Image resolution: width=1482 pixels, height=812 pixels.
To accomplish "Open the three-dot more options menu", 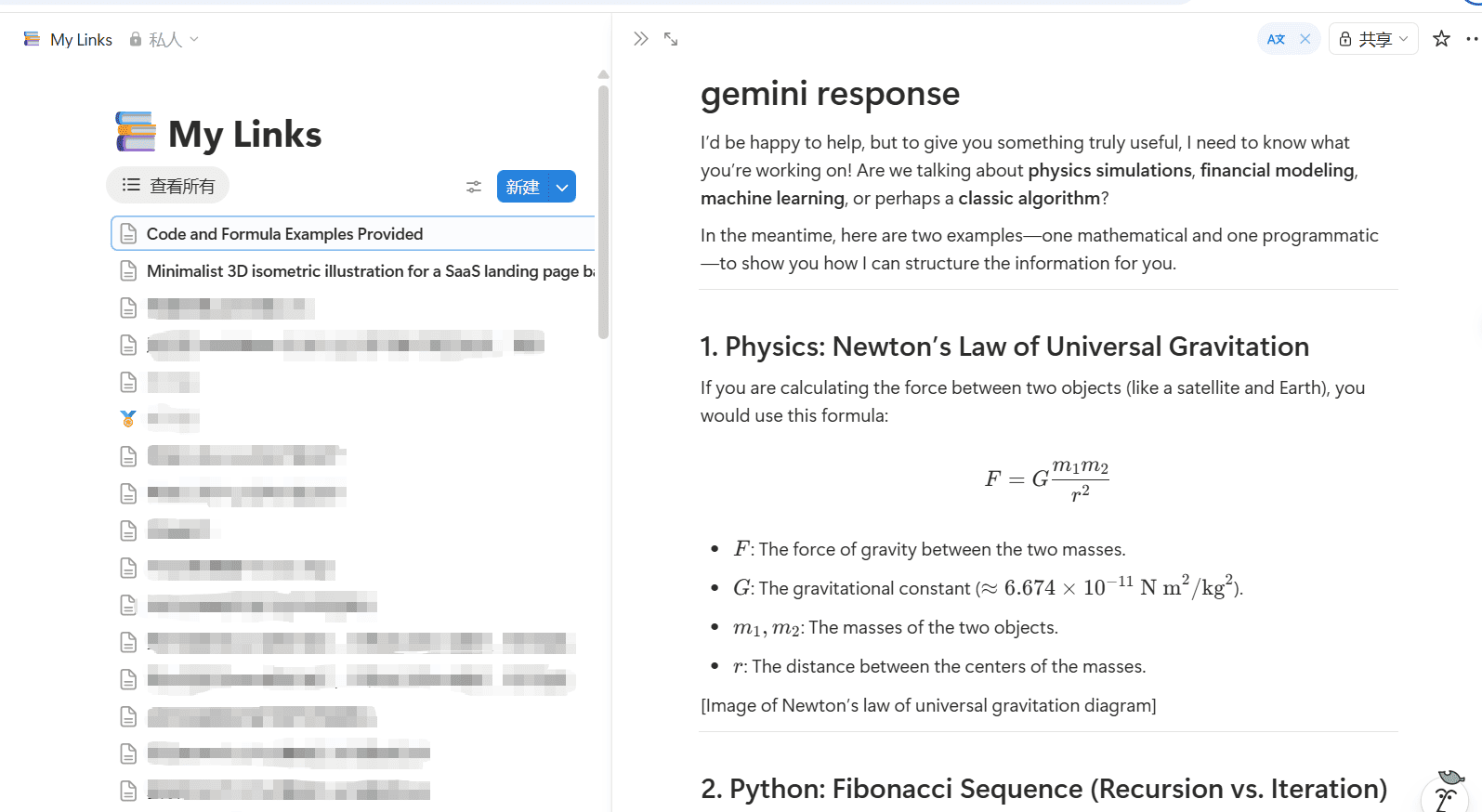I will tap(1471, 39).
